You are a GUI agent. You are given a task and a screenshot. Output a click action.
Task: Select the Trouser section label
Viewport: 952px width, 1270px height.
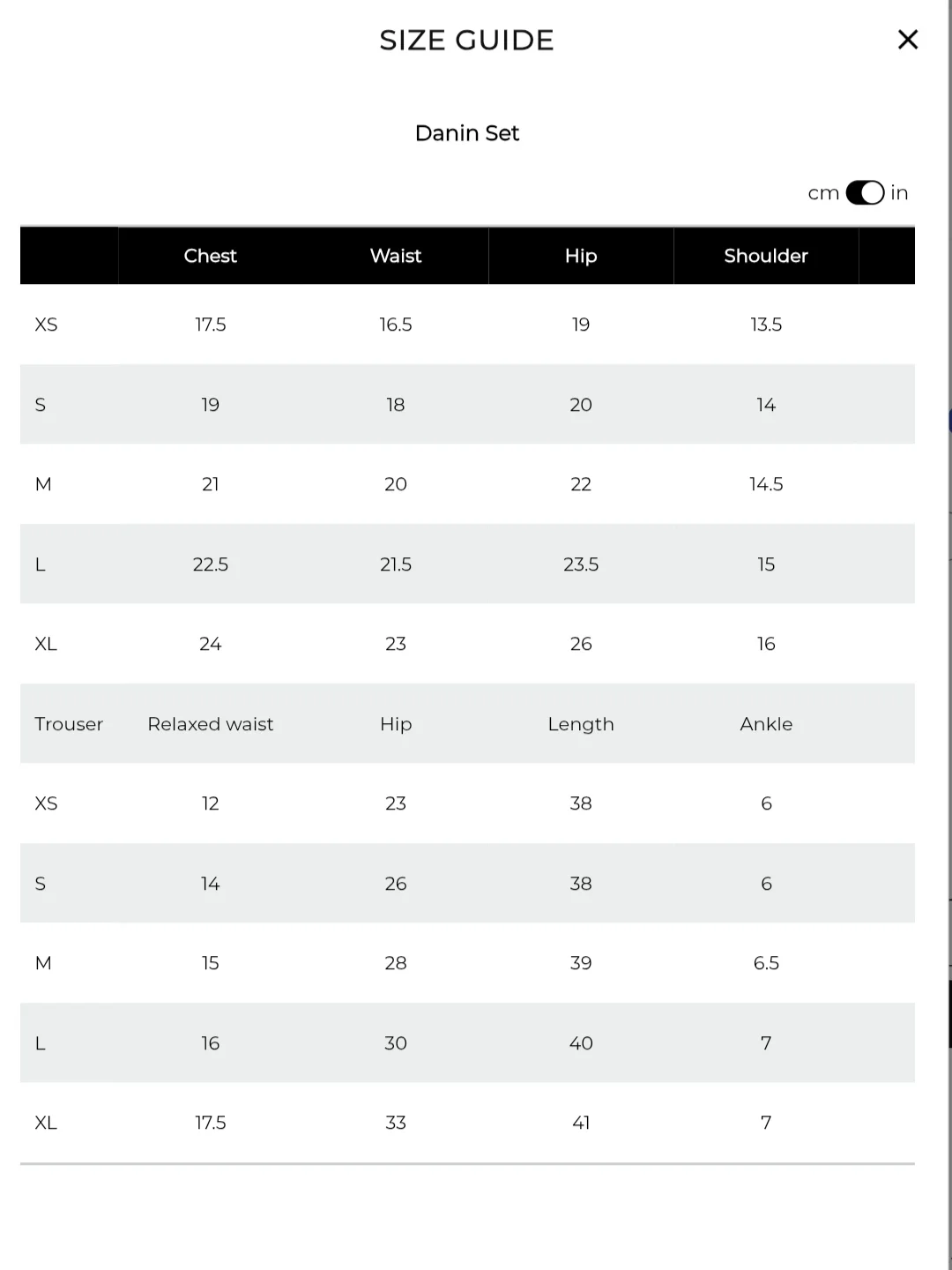pyautogui.click(x=69, y=724)
